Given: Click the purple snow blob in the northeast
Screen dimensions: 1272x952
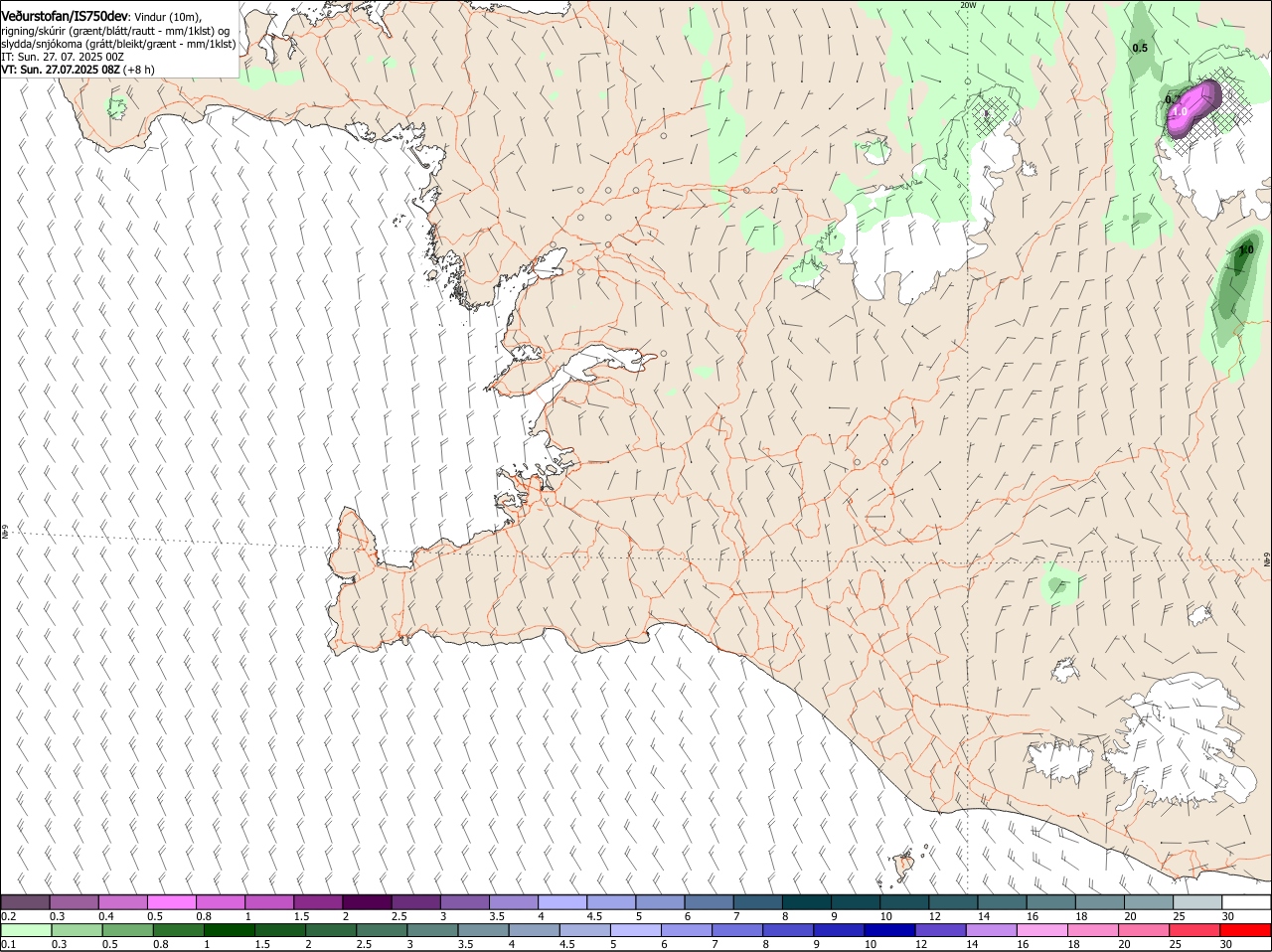Looking at the screenshot, I should click(x=1194, y=106).
